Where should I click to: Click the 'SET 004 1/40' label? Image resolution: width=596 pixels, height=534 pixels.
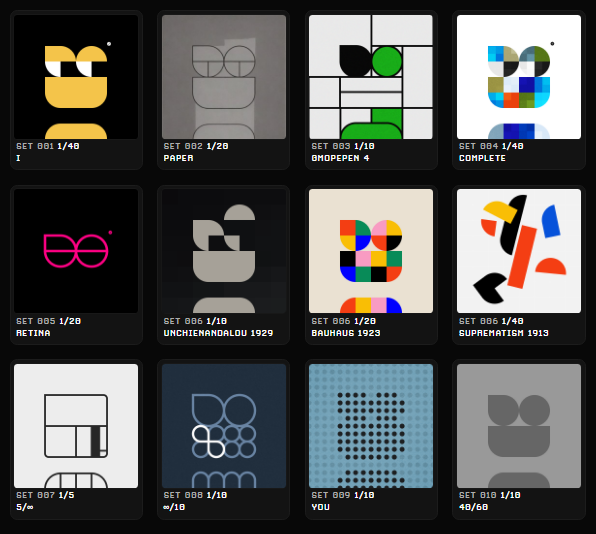[491, 146]
